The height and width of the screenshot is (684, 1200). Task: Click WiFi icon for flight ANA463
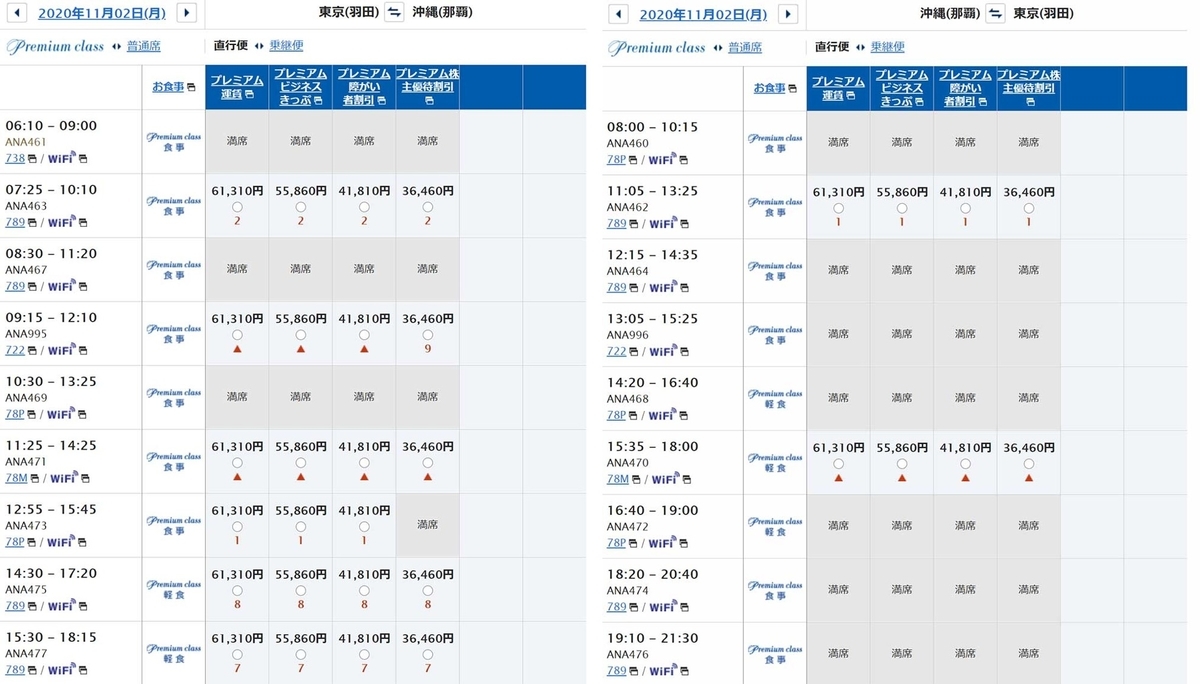(x=61, y=222)
